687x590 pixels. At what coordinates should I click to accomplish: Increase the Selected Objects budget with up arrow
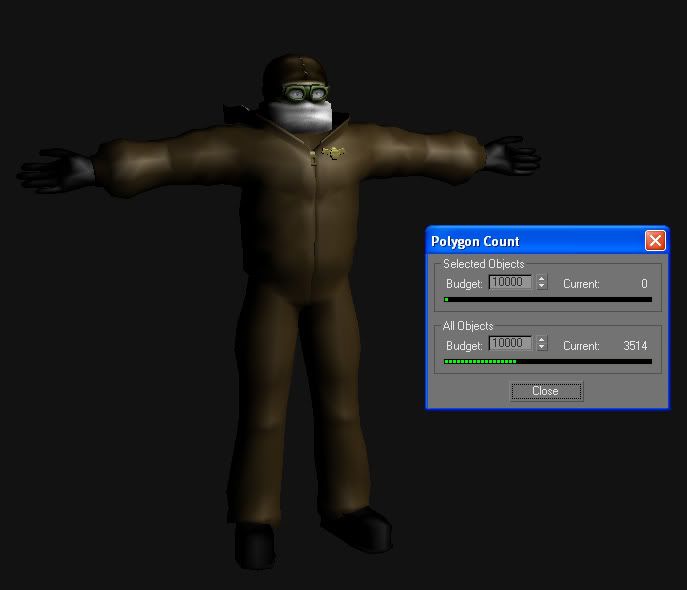point(542,279)
